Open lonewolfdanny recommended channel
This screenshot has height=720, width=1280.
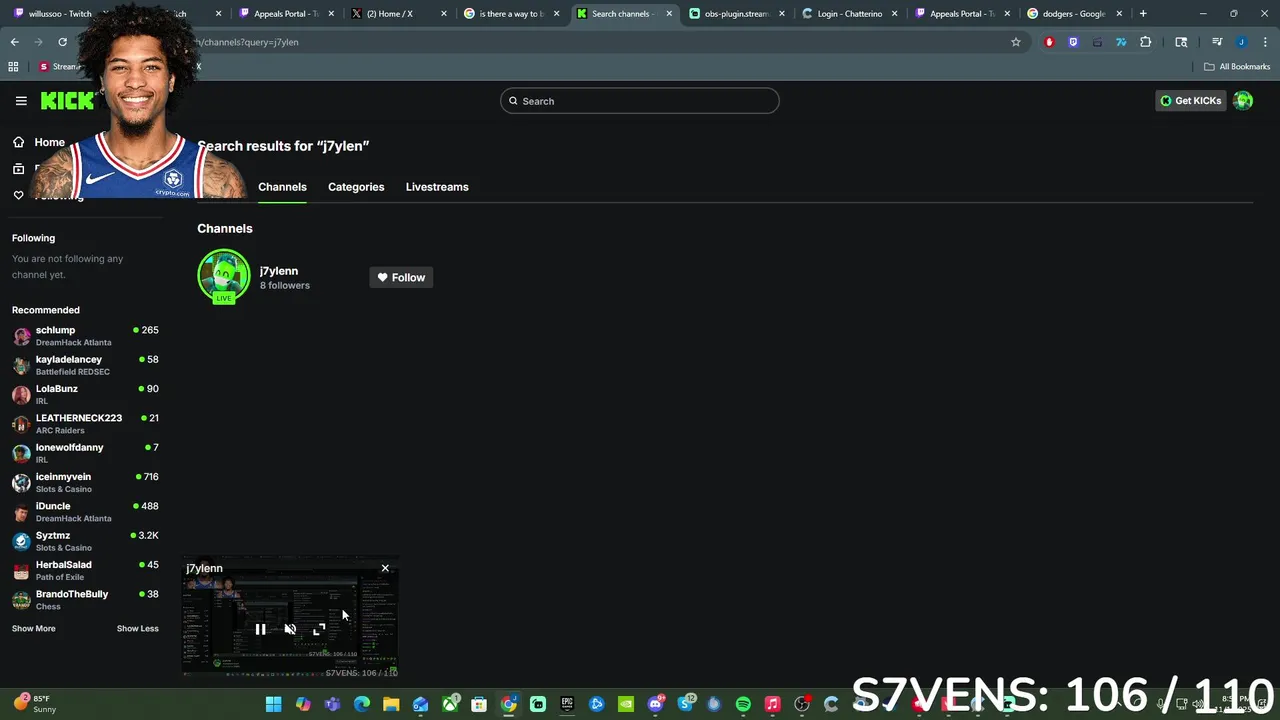tap(85, 453)
